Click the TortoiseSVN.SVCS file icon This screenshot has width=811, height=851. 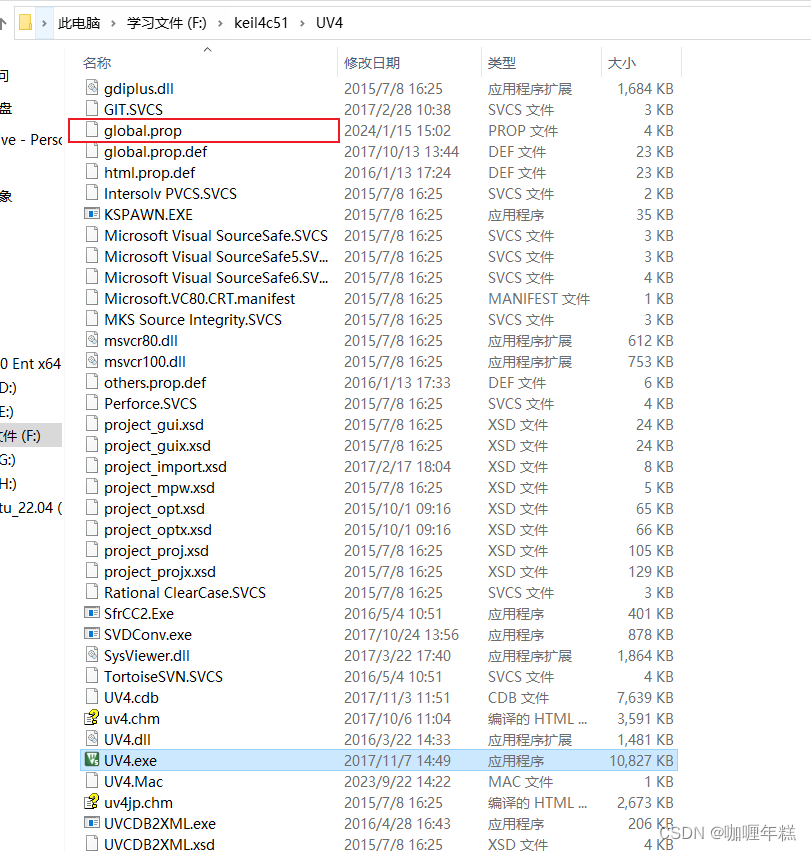(92, 676)
